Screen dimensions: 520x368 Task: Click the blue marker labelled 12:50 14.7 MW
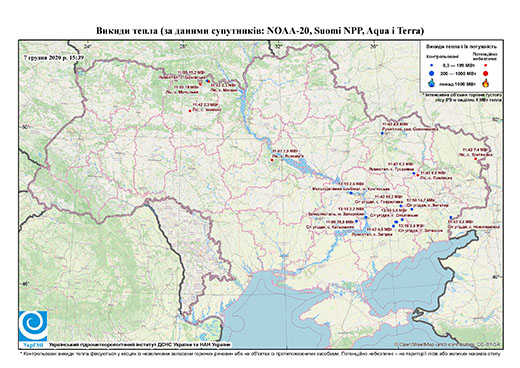[x=412, y=209]
